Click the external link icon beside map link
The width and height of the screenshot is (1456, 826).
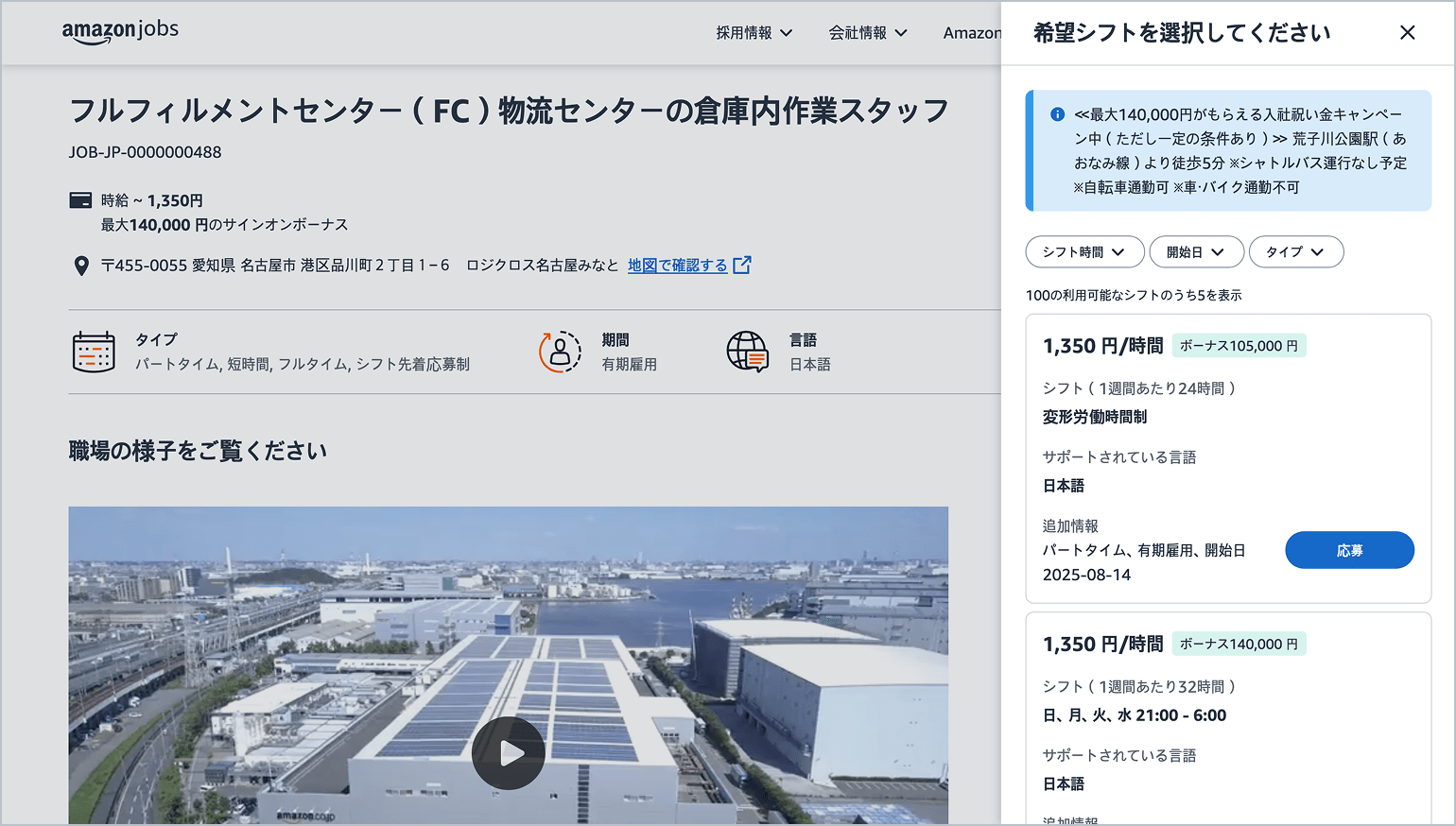(x=742, y=266)
